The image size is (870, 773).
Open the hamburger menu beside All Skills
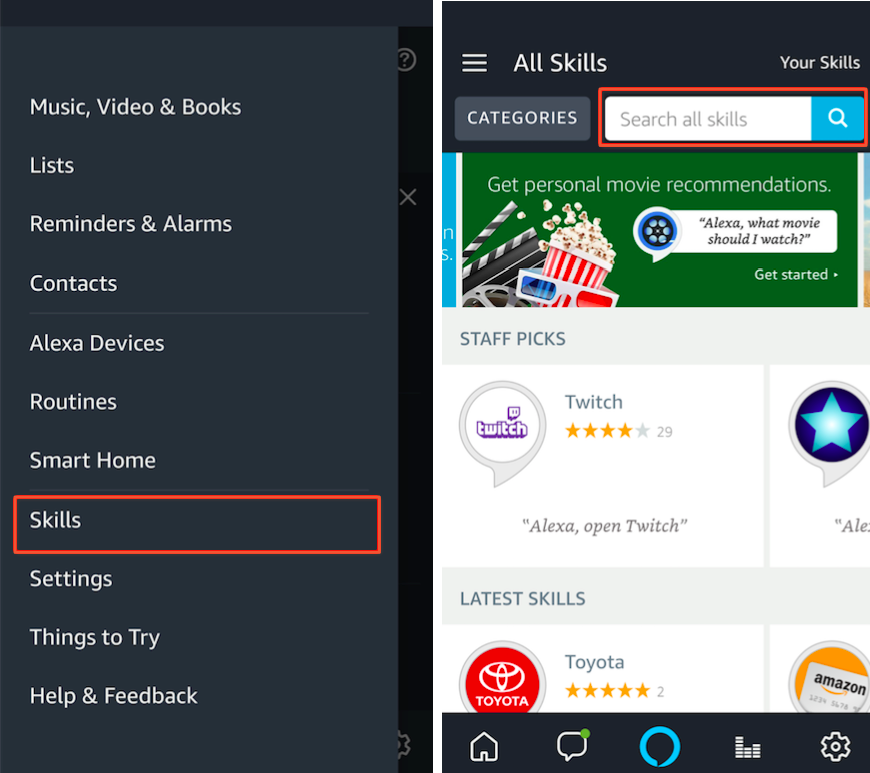pos(474,63)
